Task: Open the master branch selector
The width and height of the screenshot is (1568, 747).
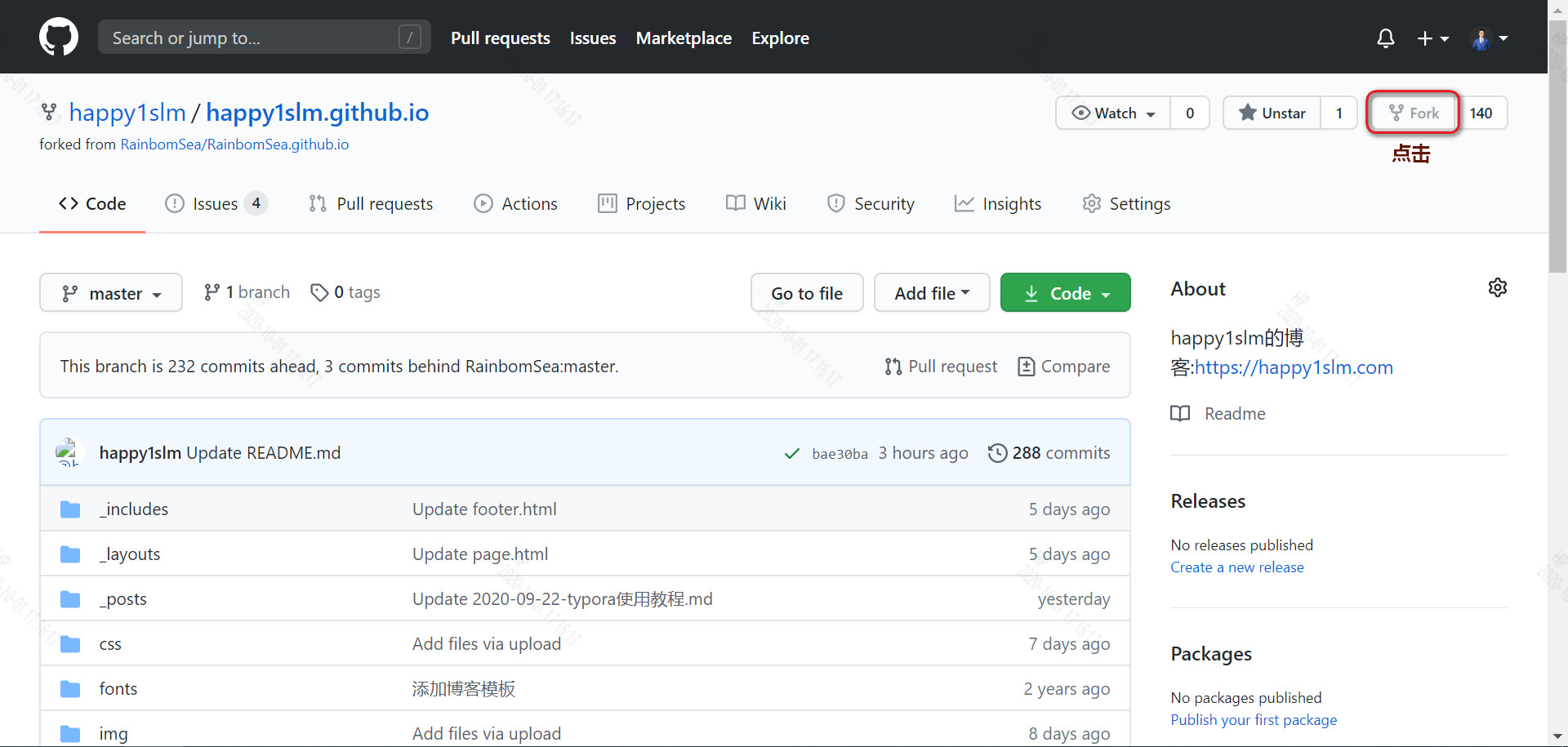Action: (x=111, y=292)
